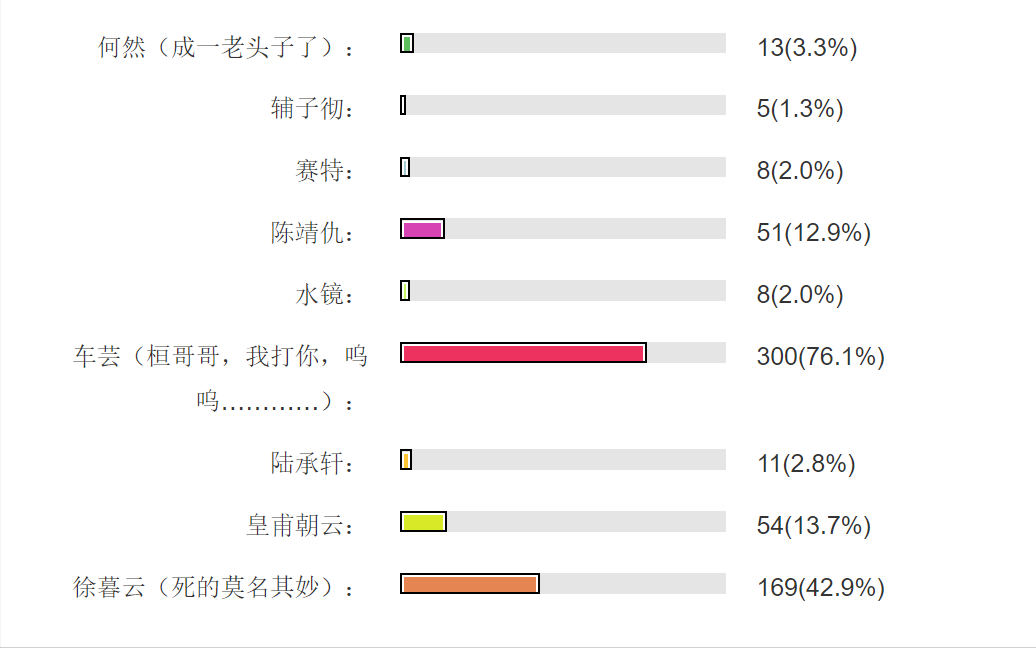The width and height of the screenshot is (1036, 648).
Task: Click the yellow-green 皇甫朝云 bar
Action: 423,522
